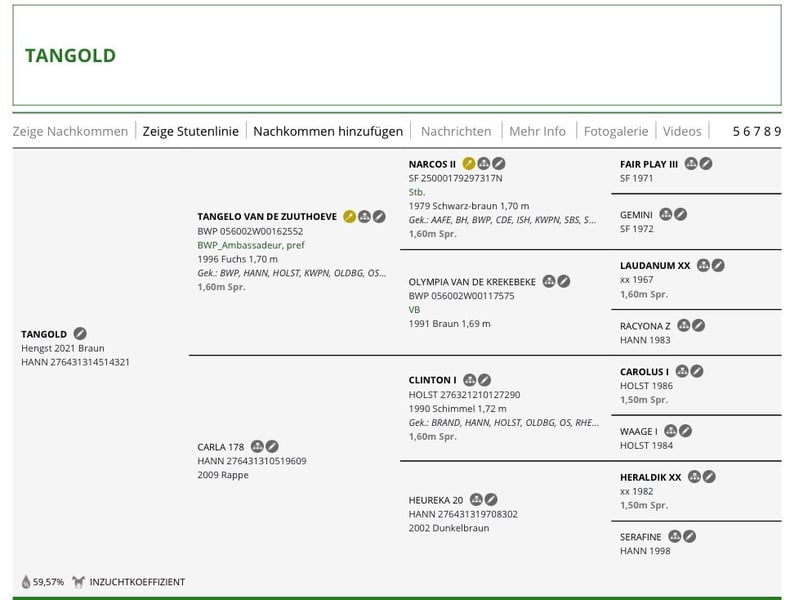Screen dimensions: 790x600
Task: Click the gold icon beside NARCOS II
Action: (x=469, y=163)
